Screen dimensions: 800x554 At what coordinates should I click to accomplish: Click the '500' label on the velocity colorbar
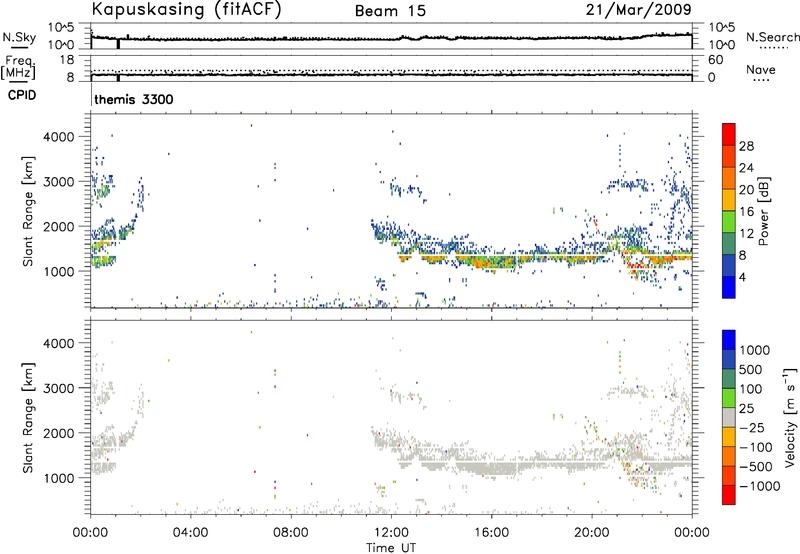pos(751,369)
